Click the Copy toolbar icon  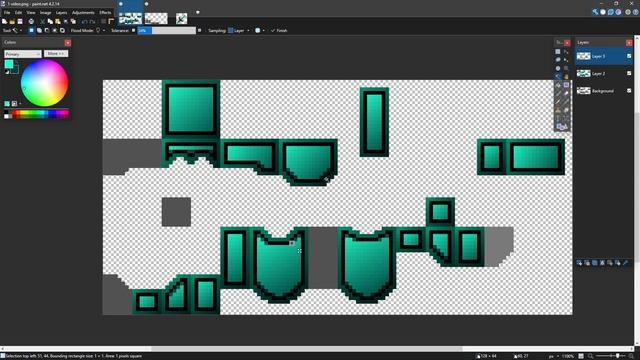pyautogui.click(x=50, y=21)
